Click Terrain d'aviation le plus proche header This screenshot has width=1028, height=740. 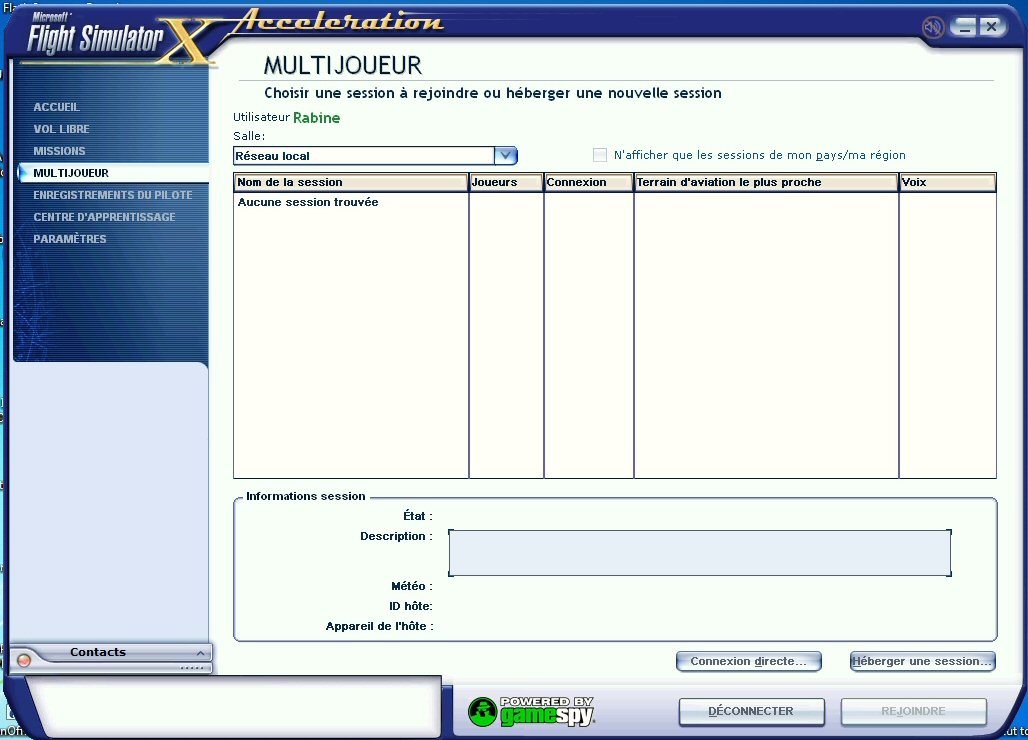point(766,182)
